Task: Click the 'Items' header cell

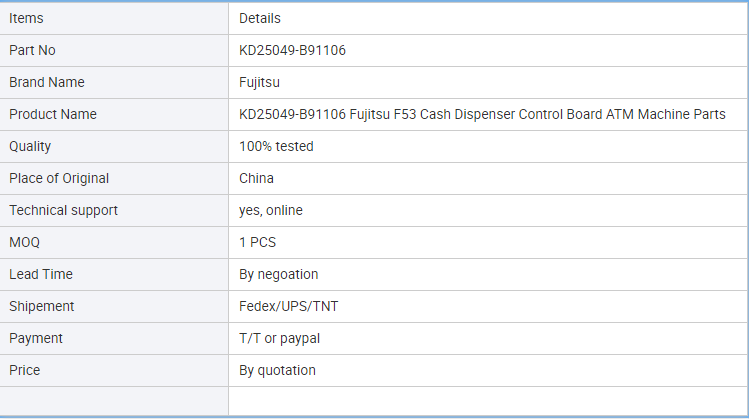Action: click(114, 18)
